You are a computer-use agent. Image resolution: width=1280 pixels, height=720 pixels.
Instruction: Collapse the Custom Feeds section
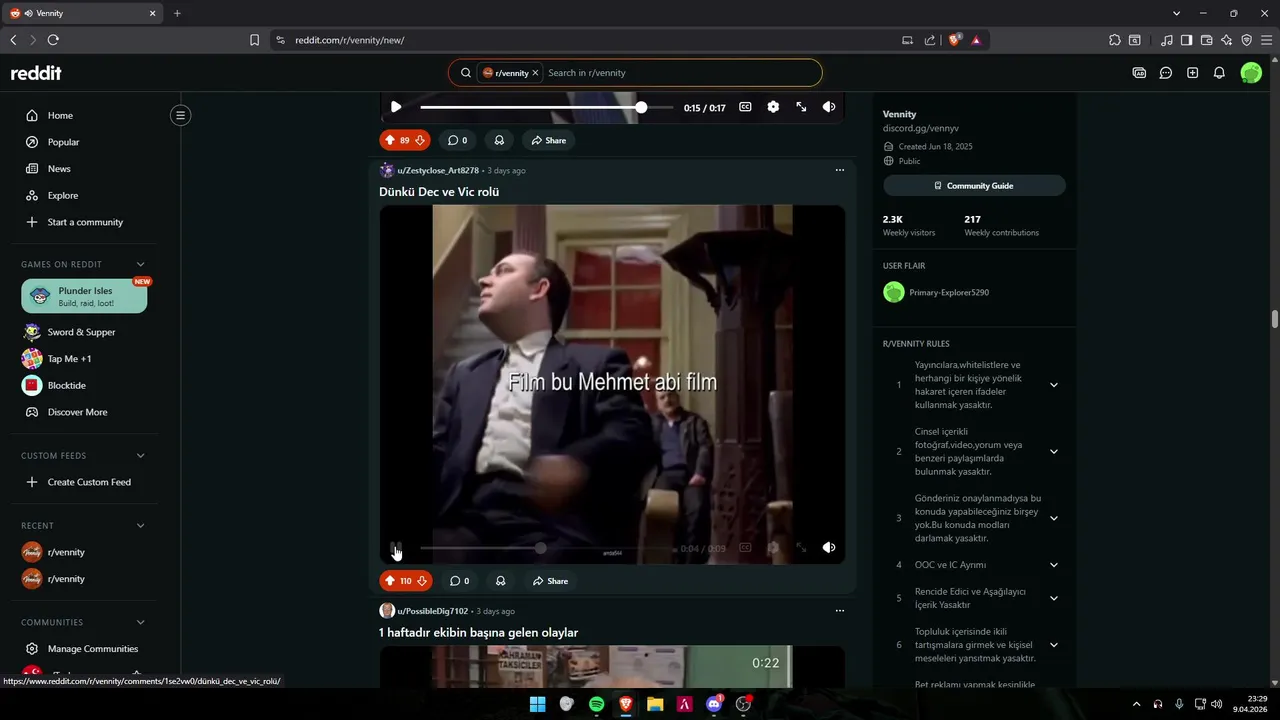140,456
